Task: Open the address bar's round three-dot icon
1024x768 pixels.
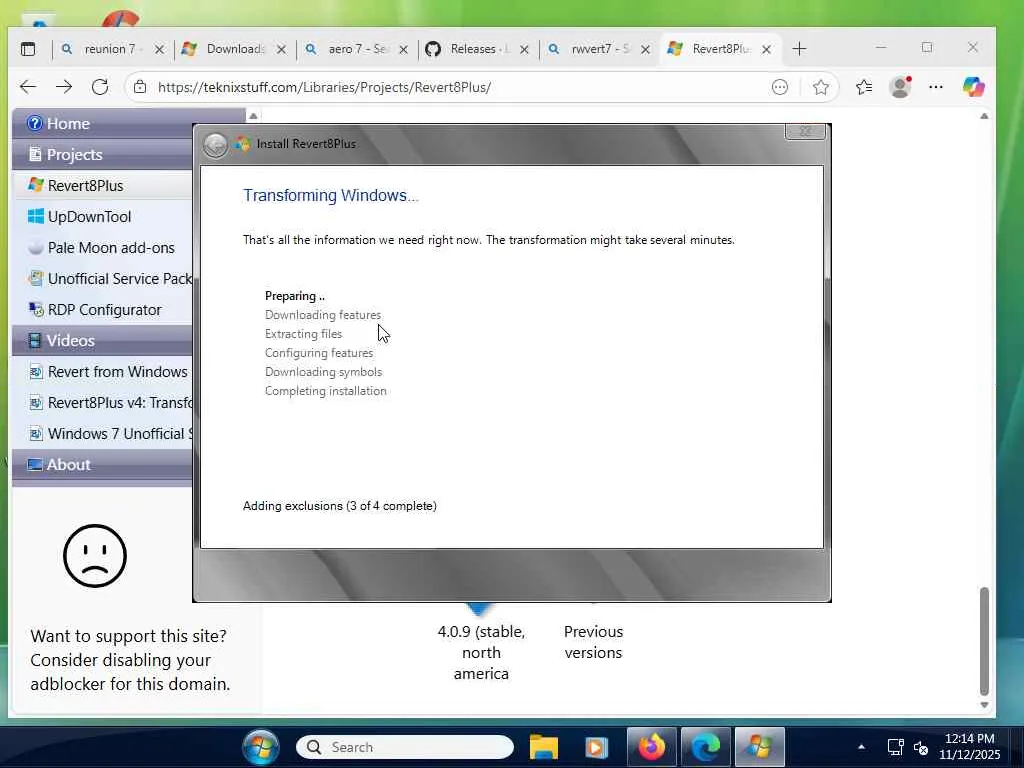Action: [x=780, y=87]
